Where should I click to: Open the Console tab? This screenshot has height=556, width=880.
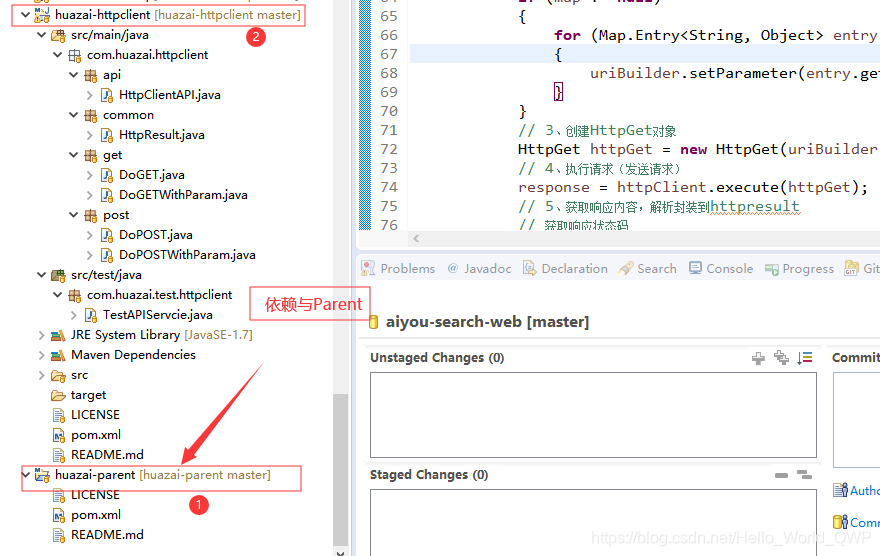pos(721,269)
